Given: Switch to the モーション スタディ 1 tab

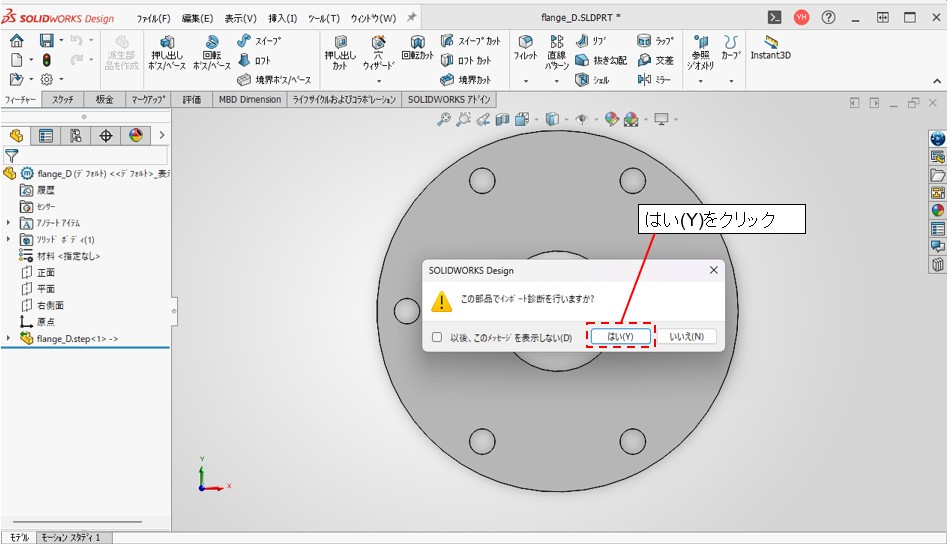Looking at the screenshot, I should point(75,538).
